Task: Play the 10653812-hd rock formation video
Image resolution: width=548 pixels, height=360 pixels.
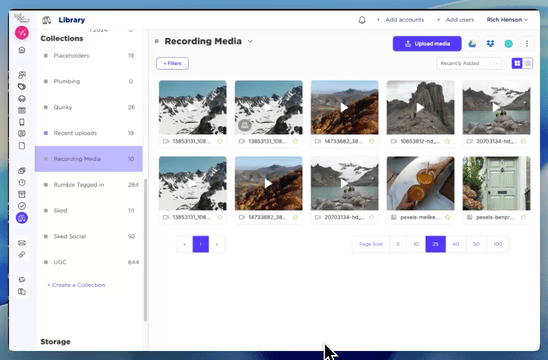Action: (x=420, y=107)
